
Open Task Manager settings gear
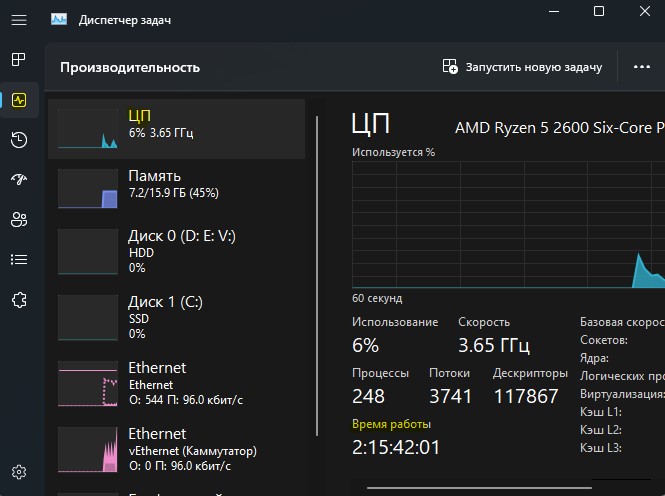[x=19, y=472]
